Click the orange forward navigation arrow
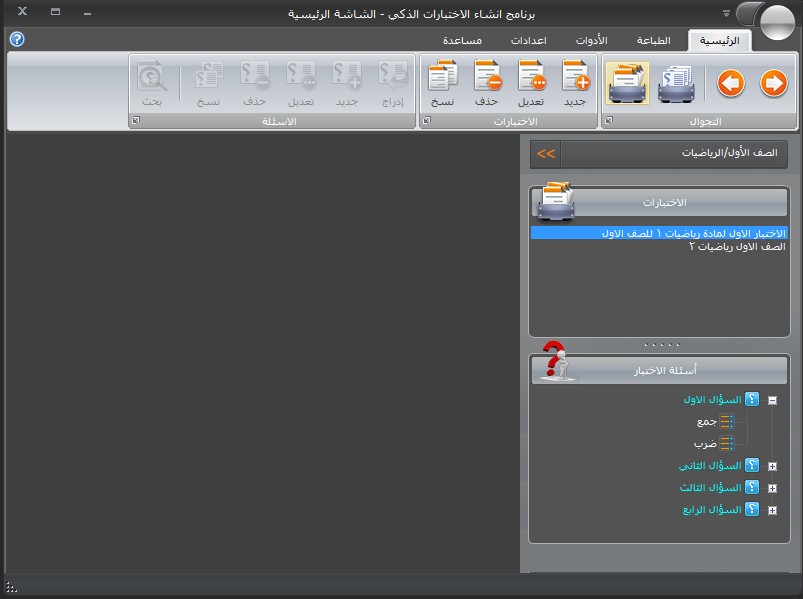The width and height of the screenshot is (803, 599). (x=773, y=84)
